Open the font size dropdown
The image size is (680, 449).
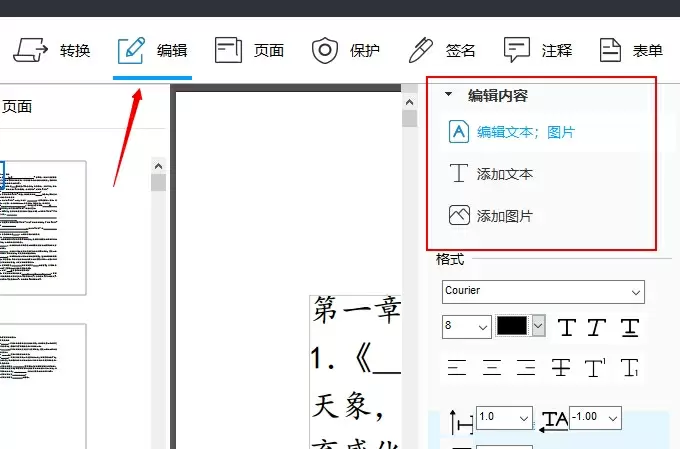coord(466,327)
